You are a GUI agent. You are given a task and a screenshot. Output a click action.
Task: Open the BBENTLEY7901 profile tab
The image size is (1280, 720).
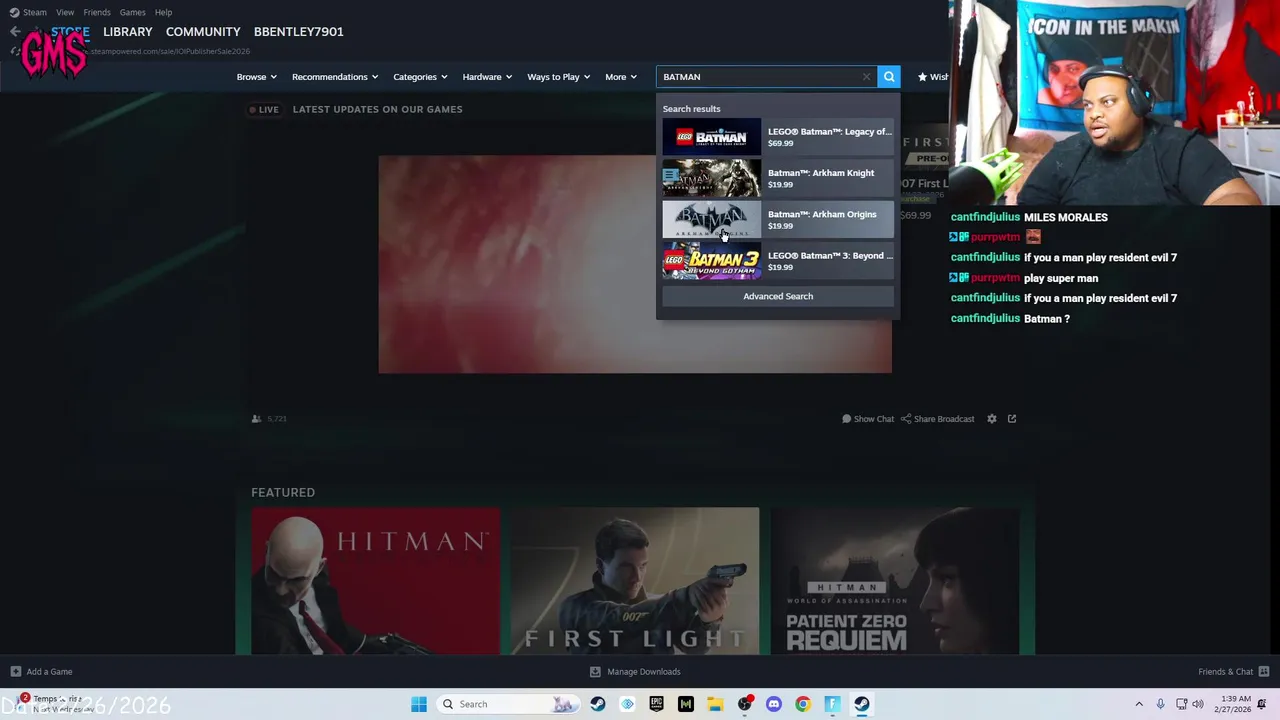tap(298, 32)
